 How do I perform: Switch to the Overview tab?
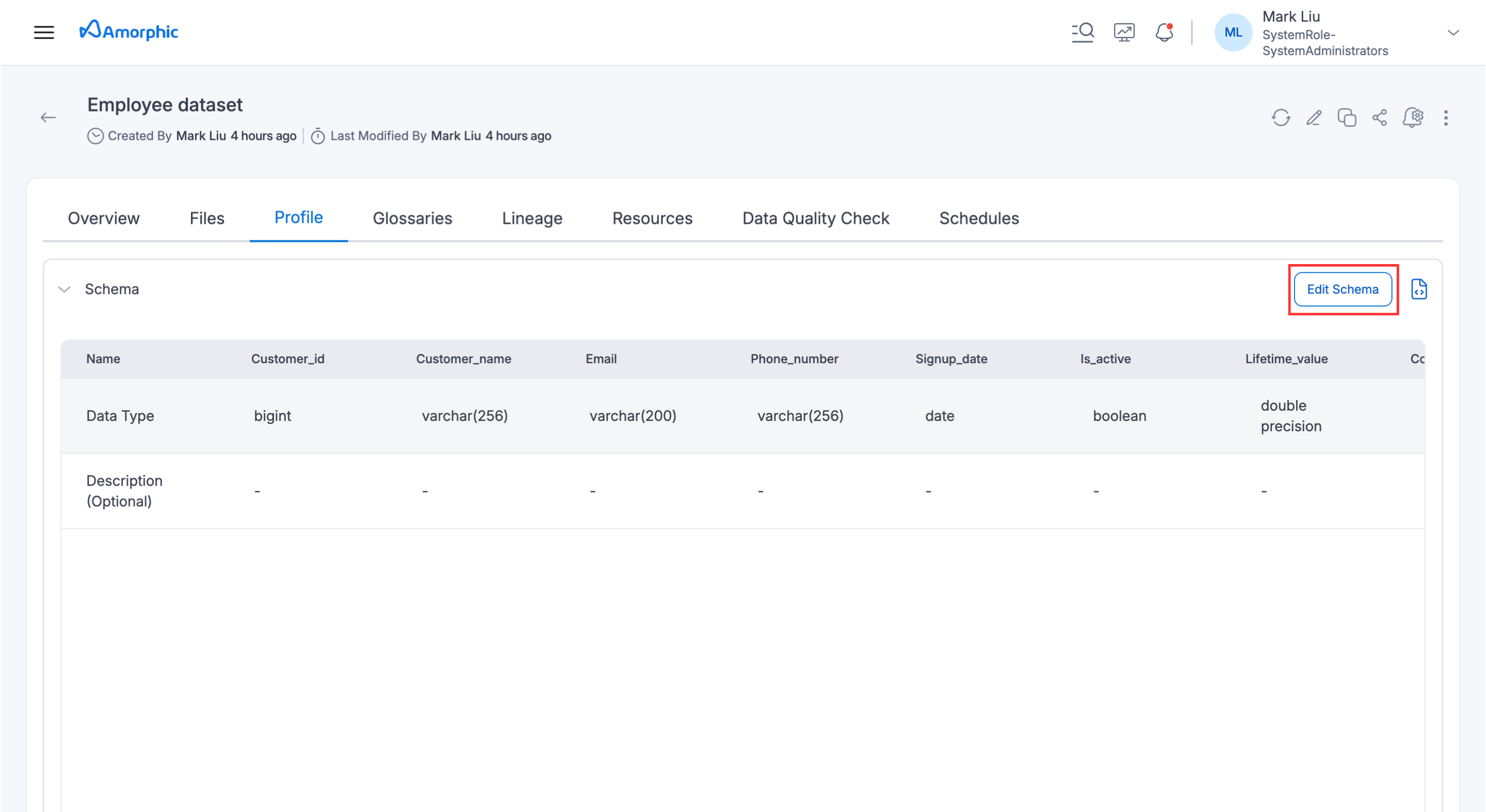104,218
